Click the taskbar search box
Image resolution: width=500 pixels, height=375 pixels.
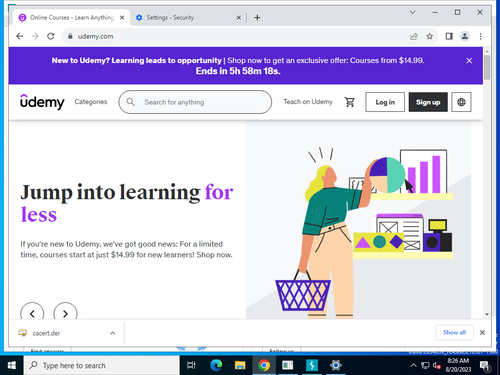(102, 365)
